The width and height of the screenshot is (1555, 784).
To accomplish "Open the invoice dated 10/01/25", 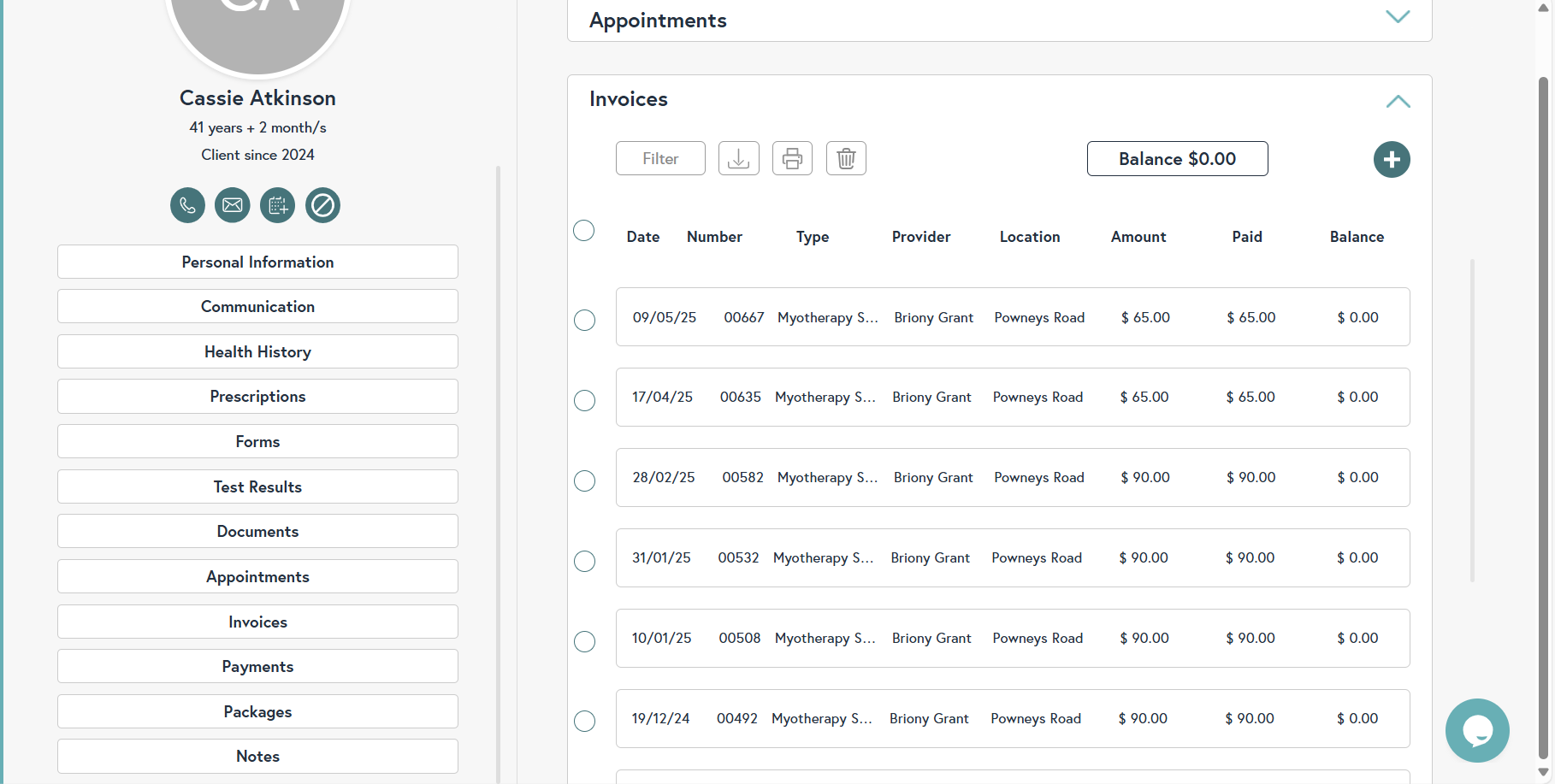I will click(x=1013, y=638).
